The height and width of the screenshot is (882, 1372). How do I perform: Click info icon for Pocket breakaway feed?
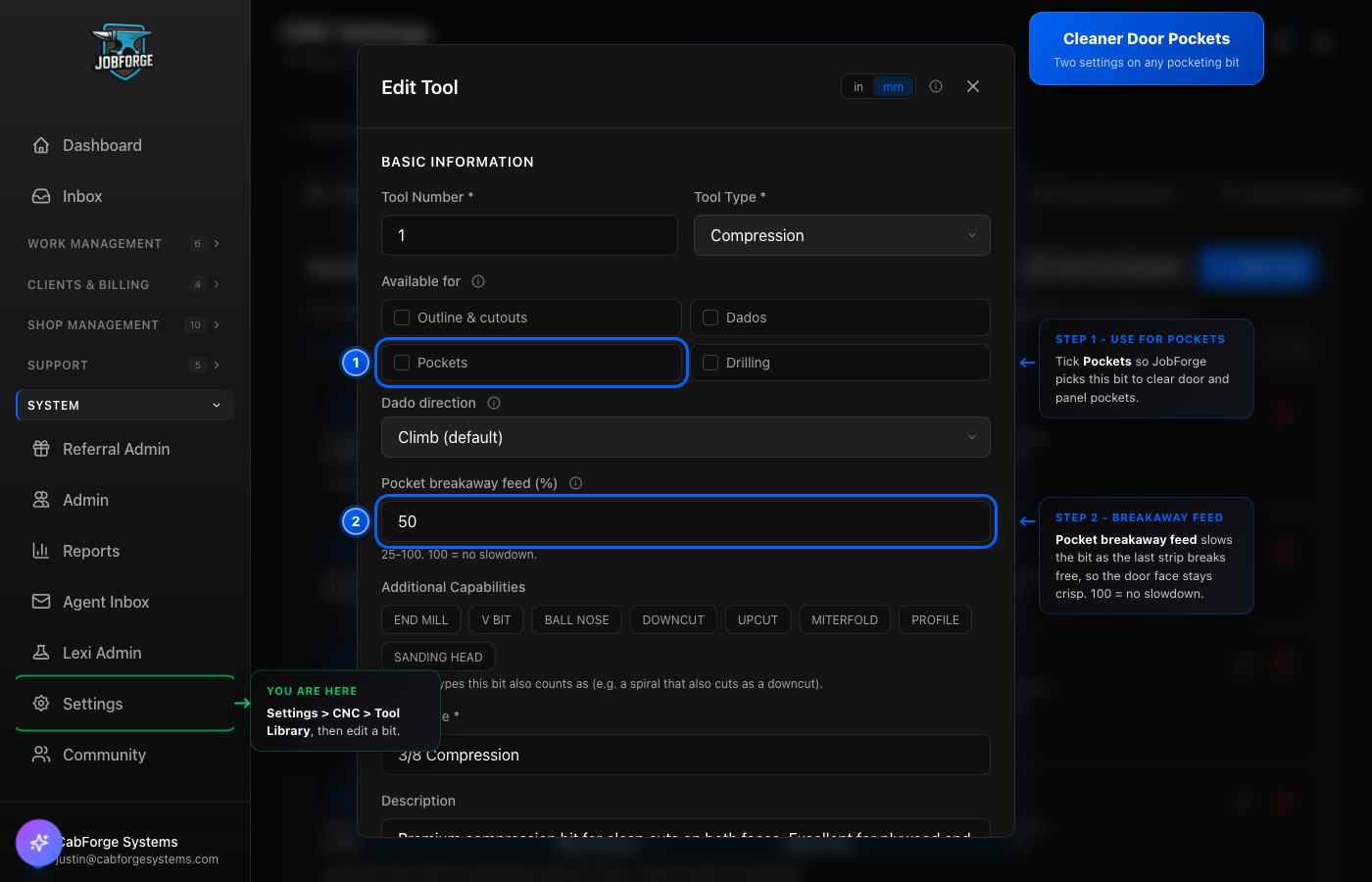[576, 483]
